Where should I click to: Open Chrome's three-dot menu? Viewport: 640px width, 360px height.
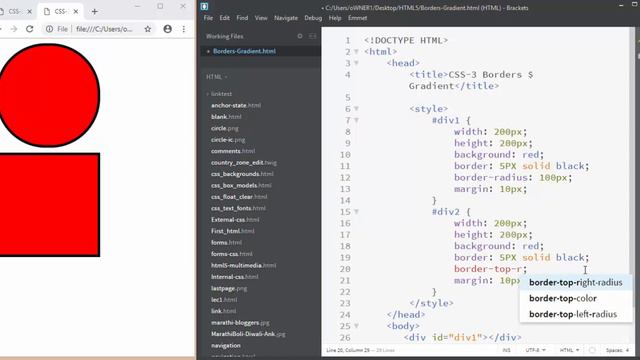click(184, 29)
